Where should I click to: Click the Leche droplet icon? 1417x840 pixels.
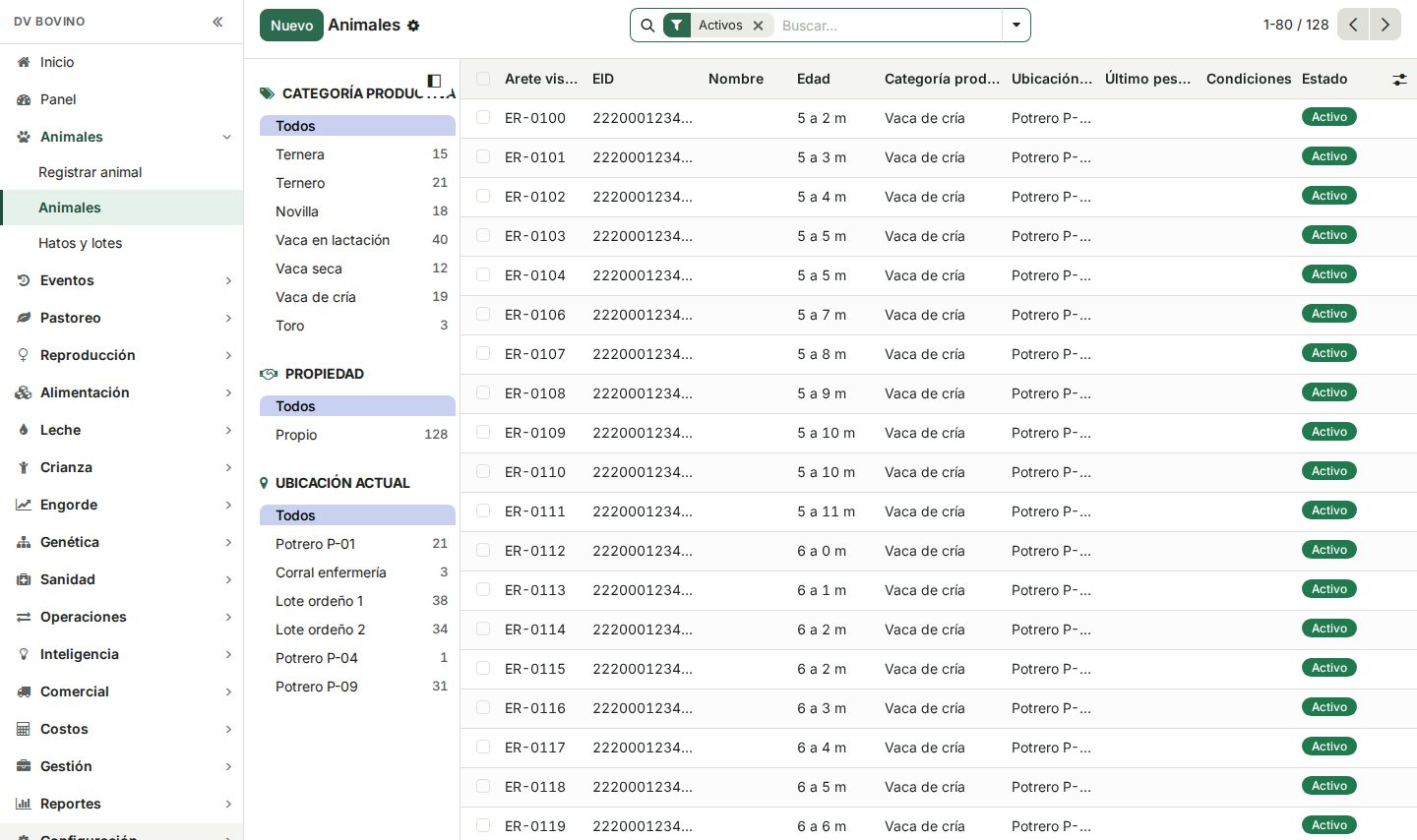coord(24,430)
